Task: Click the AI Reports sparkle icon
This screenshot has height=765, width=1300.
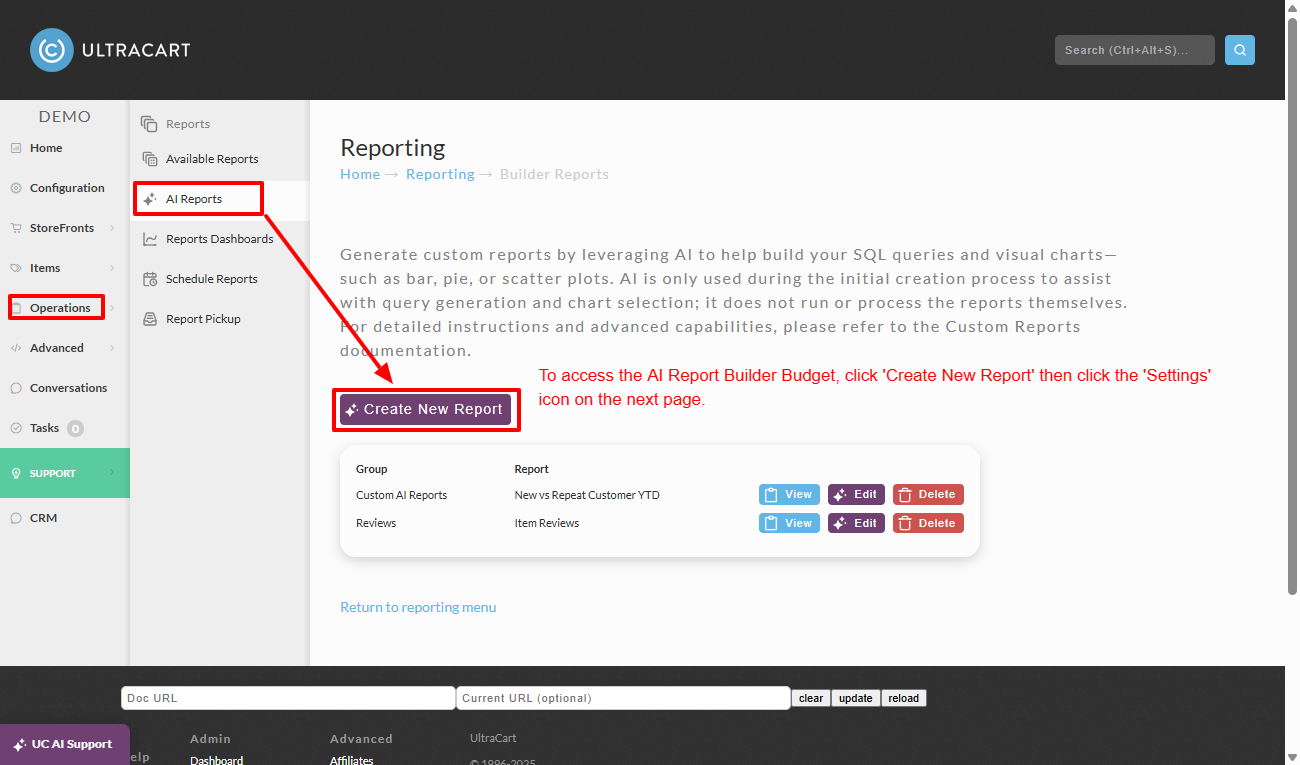Action: 150,199
